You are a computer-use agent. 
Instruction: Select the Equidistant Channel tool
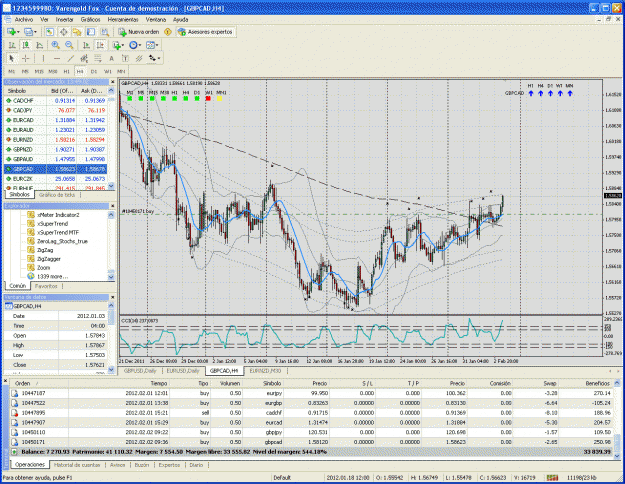point(84,58)
